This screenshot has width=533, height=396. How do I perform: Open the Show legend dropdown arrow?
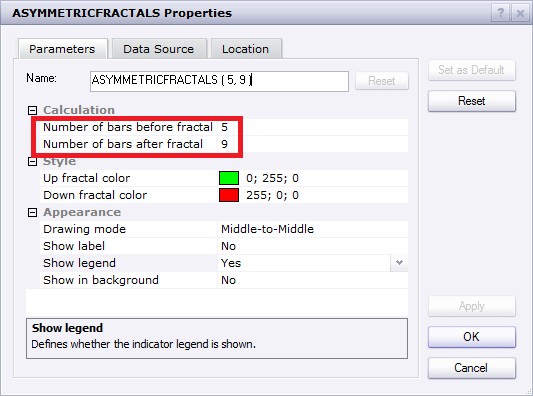tap(399, 263)
